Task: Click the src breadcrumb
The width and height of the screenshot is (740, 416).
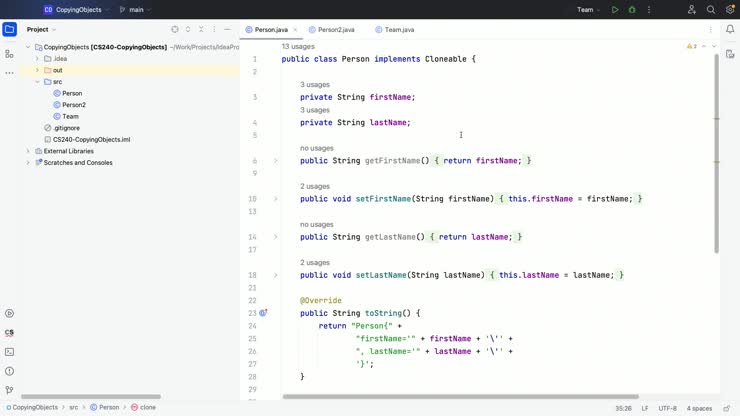Action: (74, 407)
